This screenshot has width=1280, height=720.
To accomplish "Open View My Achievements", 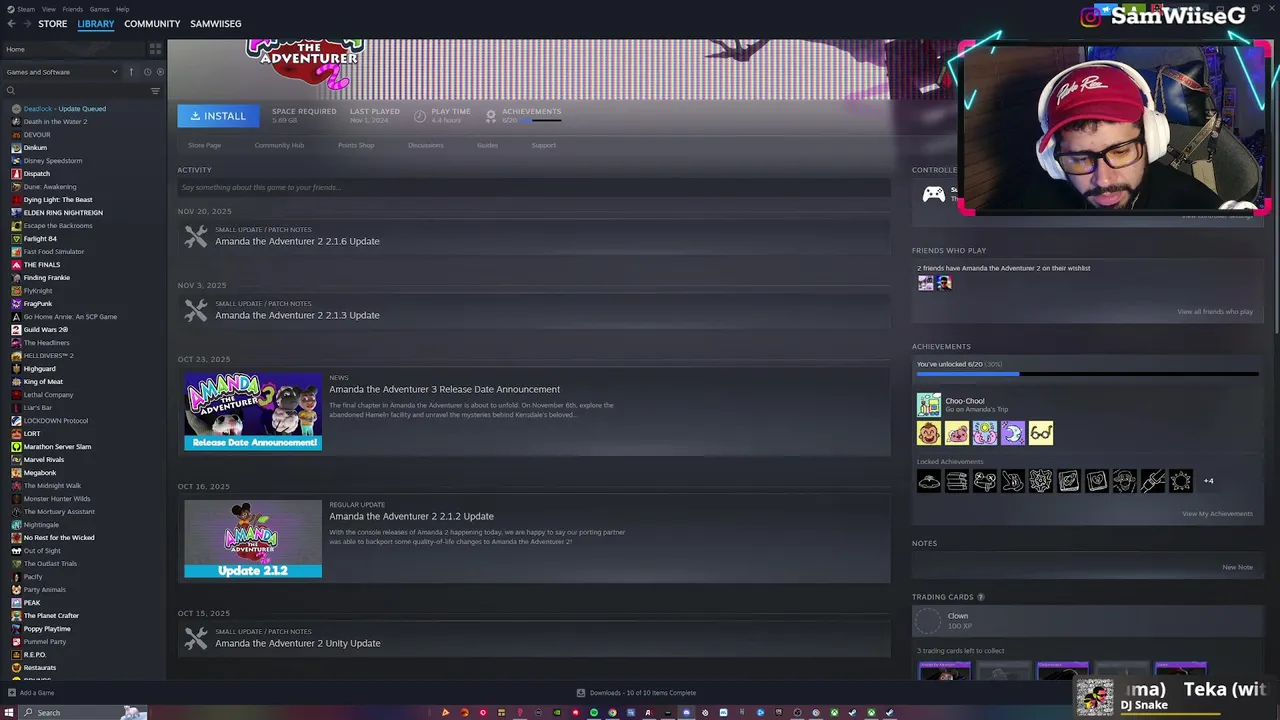I will click(x=1217, y=514).
